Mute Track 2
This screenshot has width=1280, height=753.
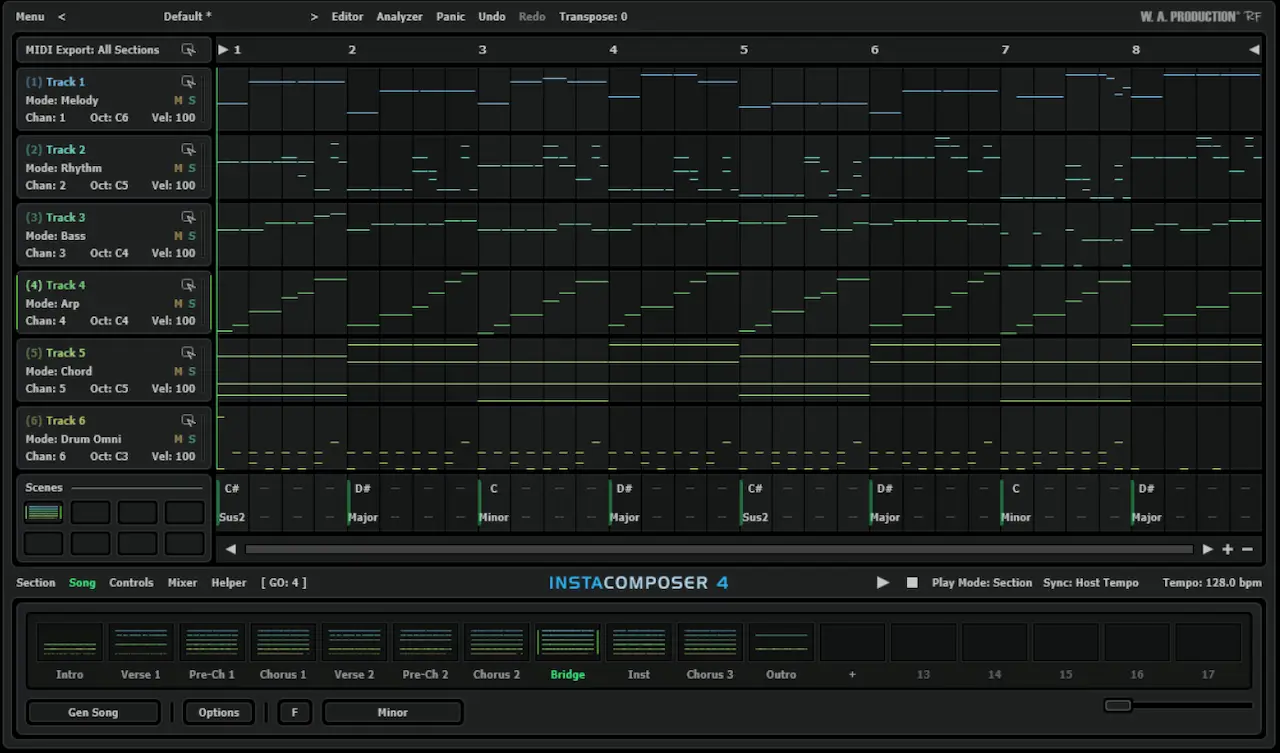(x=178, y=168)
